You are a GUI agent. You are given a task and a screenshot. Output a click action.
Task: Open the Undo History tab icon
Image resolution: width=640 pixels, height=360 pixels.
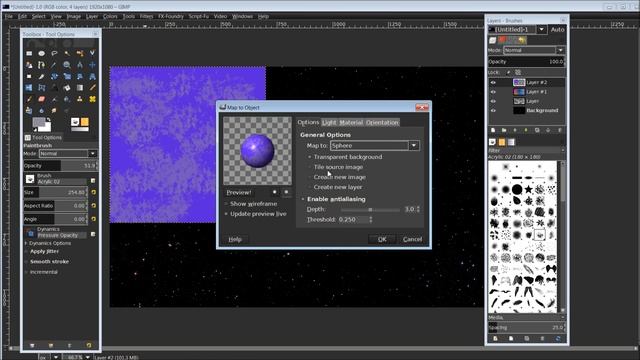(522, 40)
